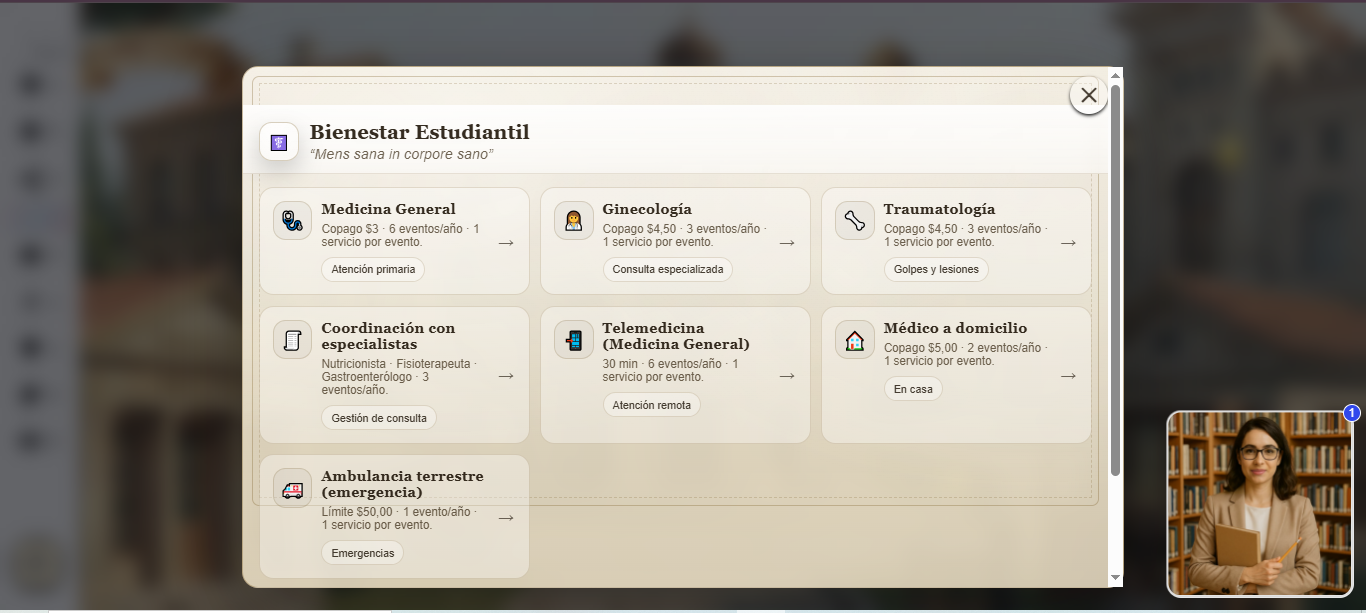
Task: Click the Atención primaria tag
Action: (373, 270)
